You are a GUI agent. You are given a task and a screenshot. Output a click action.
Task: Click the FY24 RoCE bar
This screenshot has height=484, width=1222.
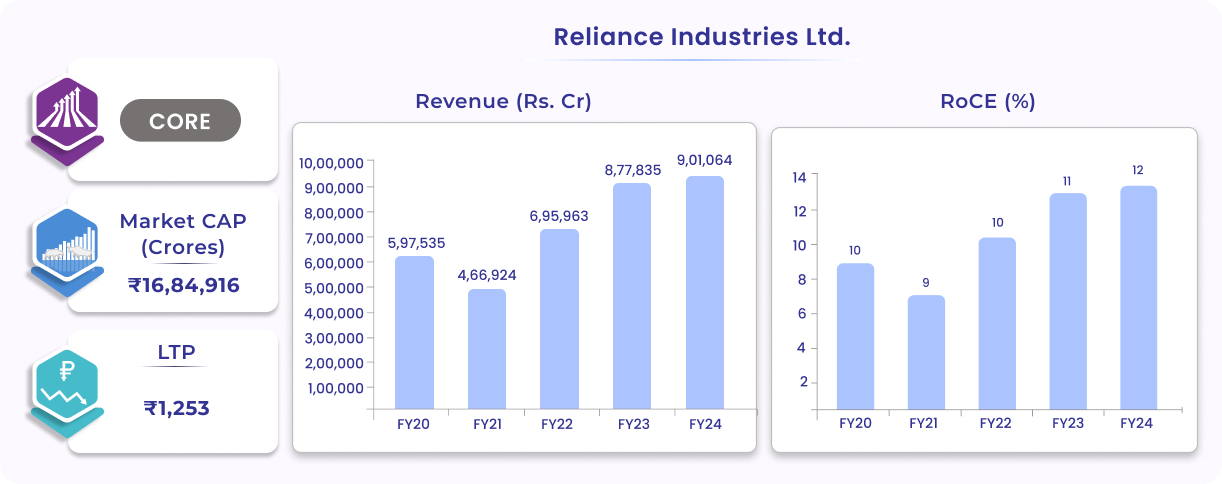(1138, 297)
